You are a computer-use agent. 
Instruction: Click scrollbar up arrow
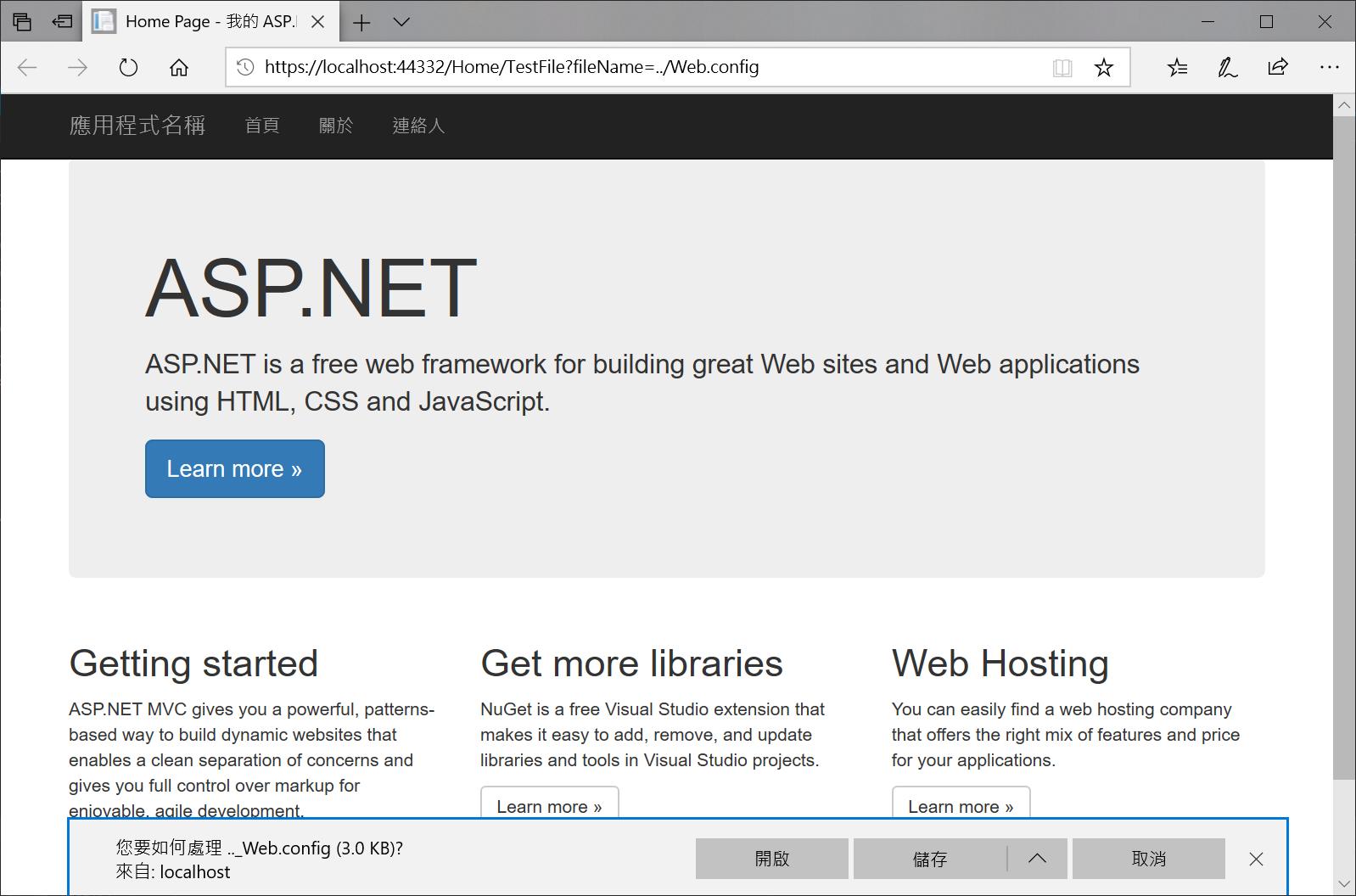click(x=1344, y=105)
